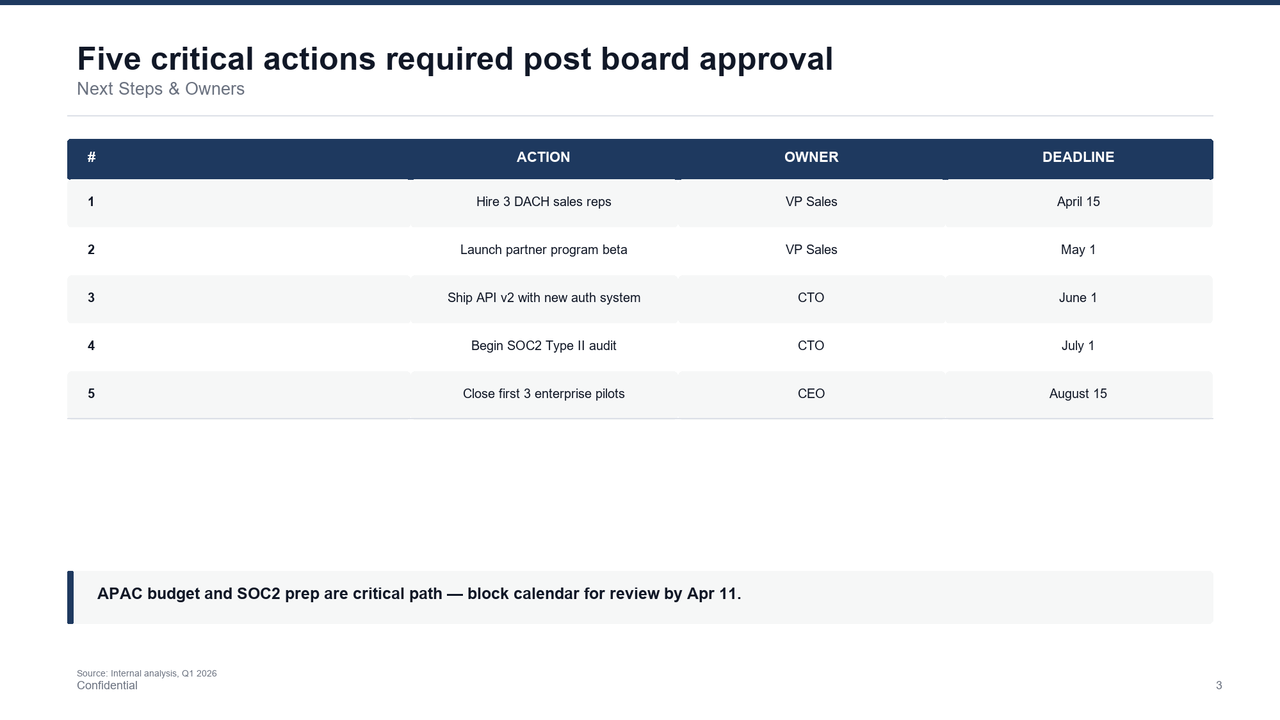Select the 'May 1' deadline cell
This screenshot has height=720, width=1280.
[1078, 250]
